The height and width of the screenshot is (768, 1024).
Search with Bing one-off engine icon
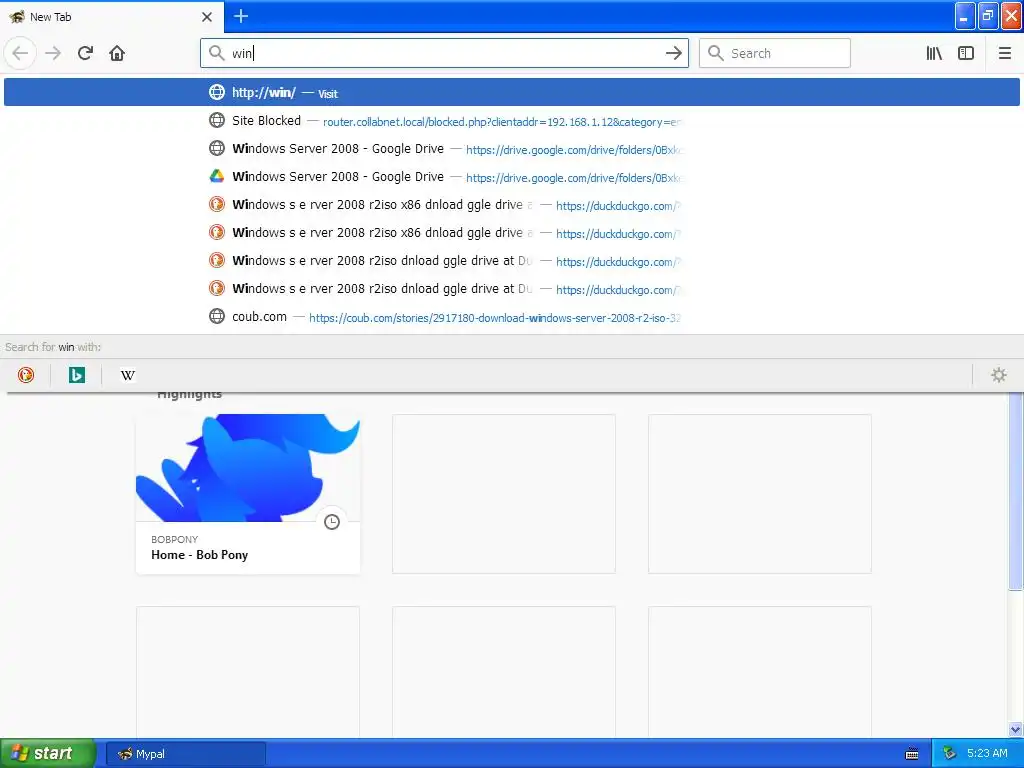point(77,375)
